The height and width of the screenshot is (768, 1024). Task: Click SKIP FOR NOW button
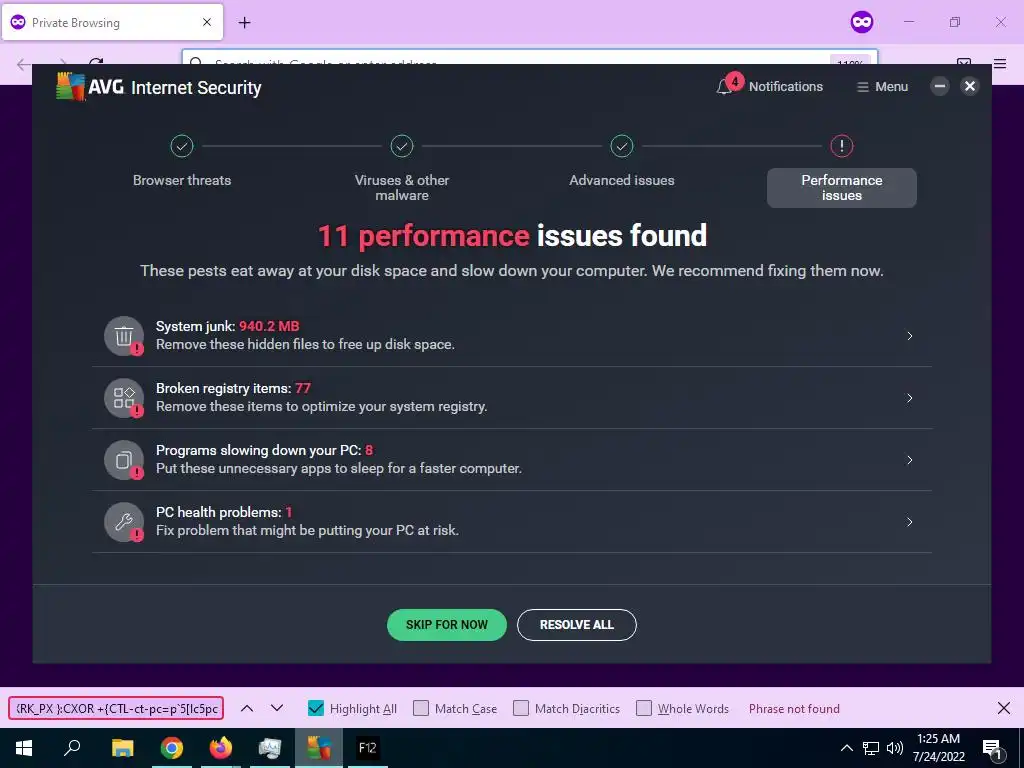click(447, 625)
